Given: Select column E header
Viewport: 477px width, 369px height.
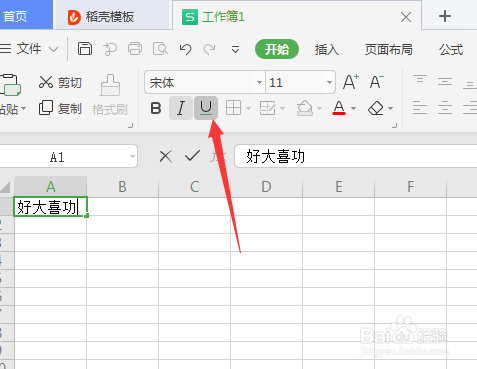Looking at the screenshot, I should point(338,187).
